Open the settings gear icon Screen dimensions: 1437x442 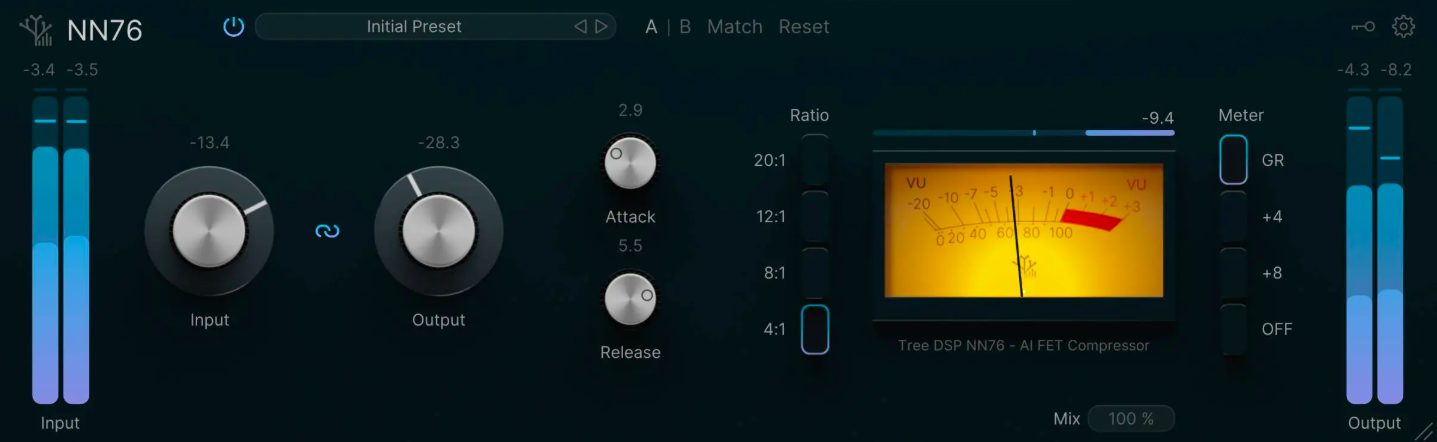pos(1404,27)
